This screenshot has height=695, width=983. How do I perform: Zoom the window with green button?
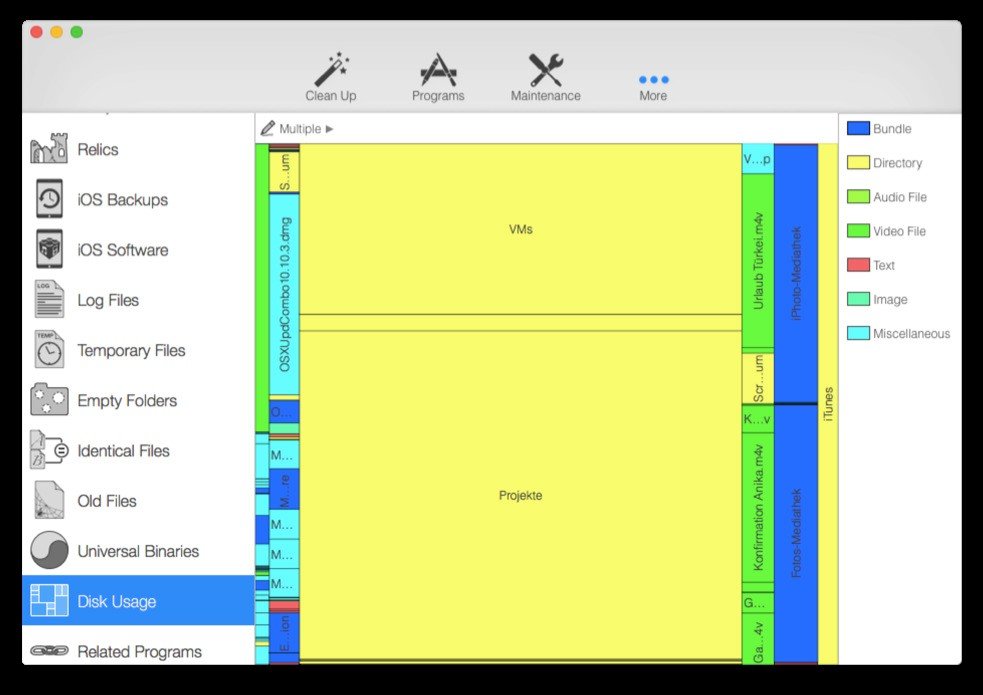tap(76, 32)
